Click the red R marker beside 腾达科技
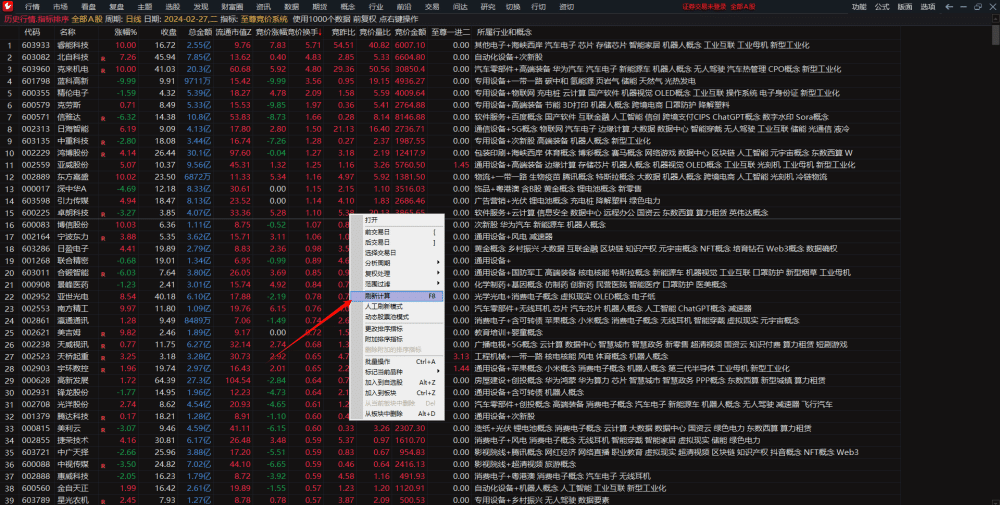Viewport: 1000px width, 505px height. tap(103, 417)
